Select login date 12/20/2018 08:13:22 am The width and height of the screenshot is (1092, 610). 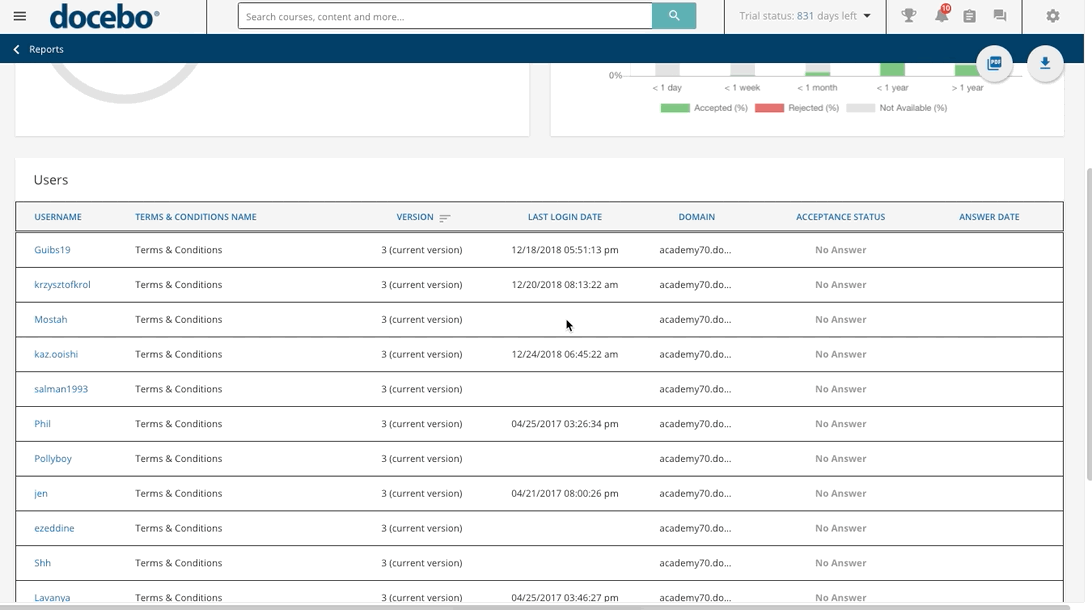[x=565, y=285]
